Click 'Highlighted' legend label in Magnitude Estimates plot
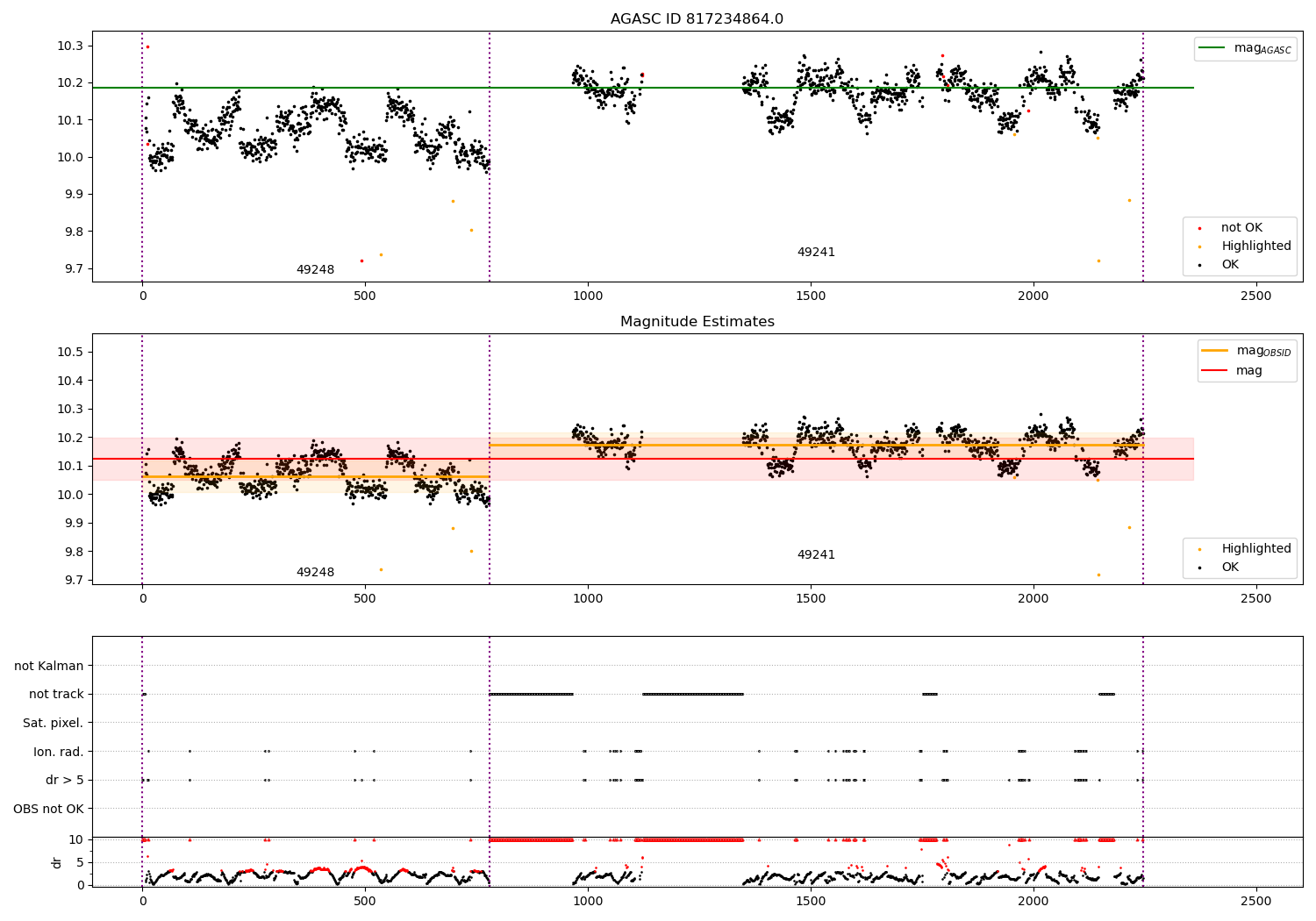The width and height of the screenshot is (1316, 921). (x=1255, y=548)
